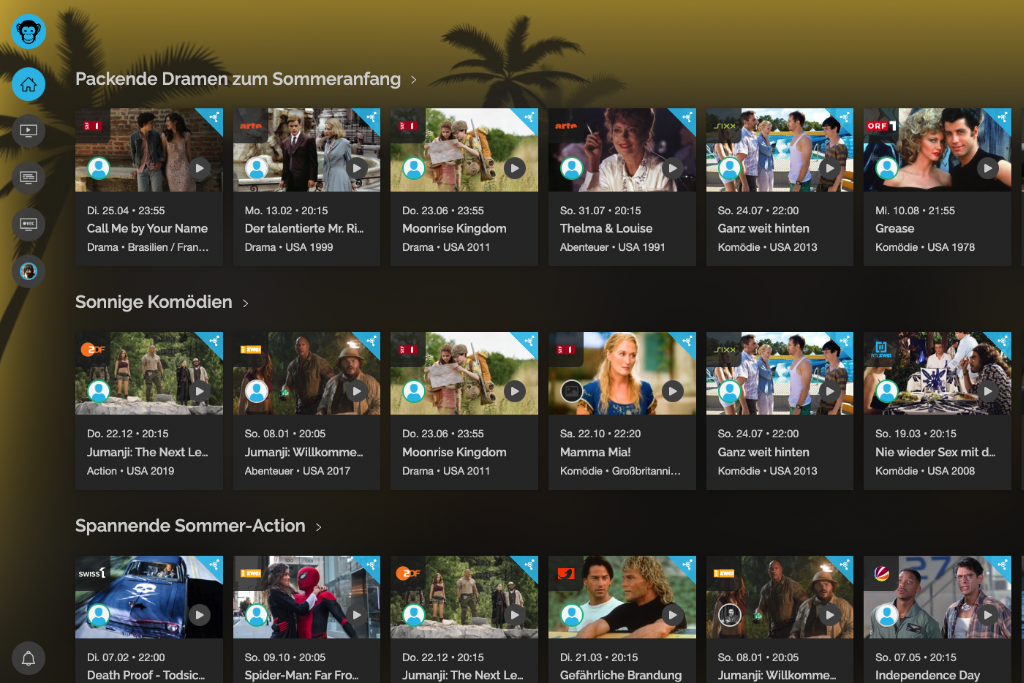Play Call Me by Your Name
Viewport: 1024px width, 683px height.
tap(199, 168)
